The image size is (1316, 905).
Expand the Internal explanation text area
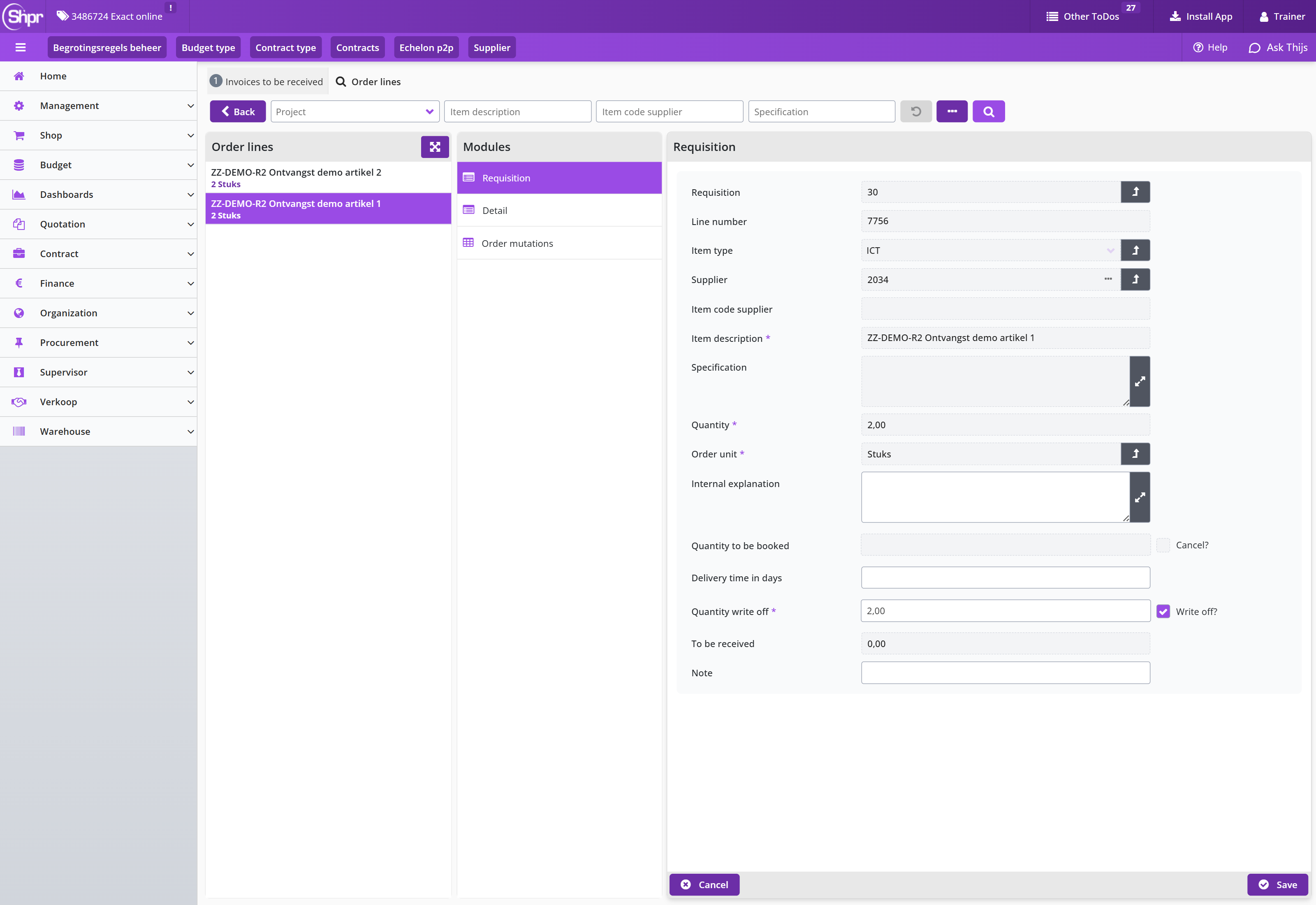coord(1140,497)
